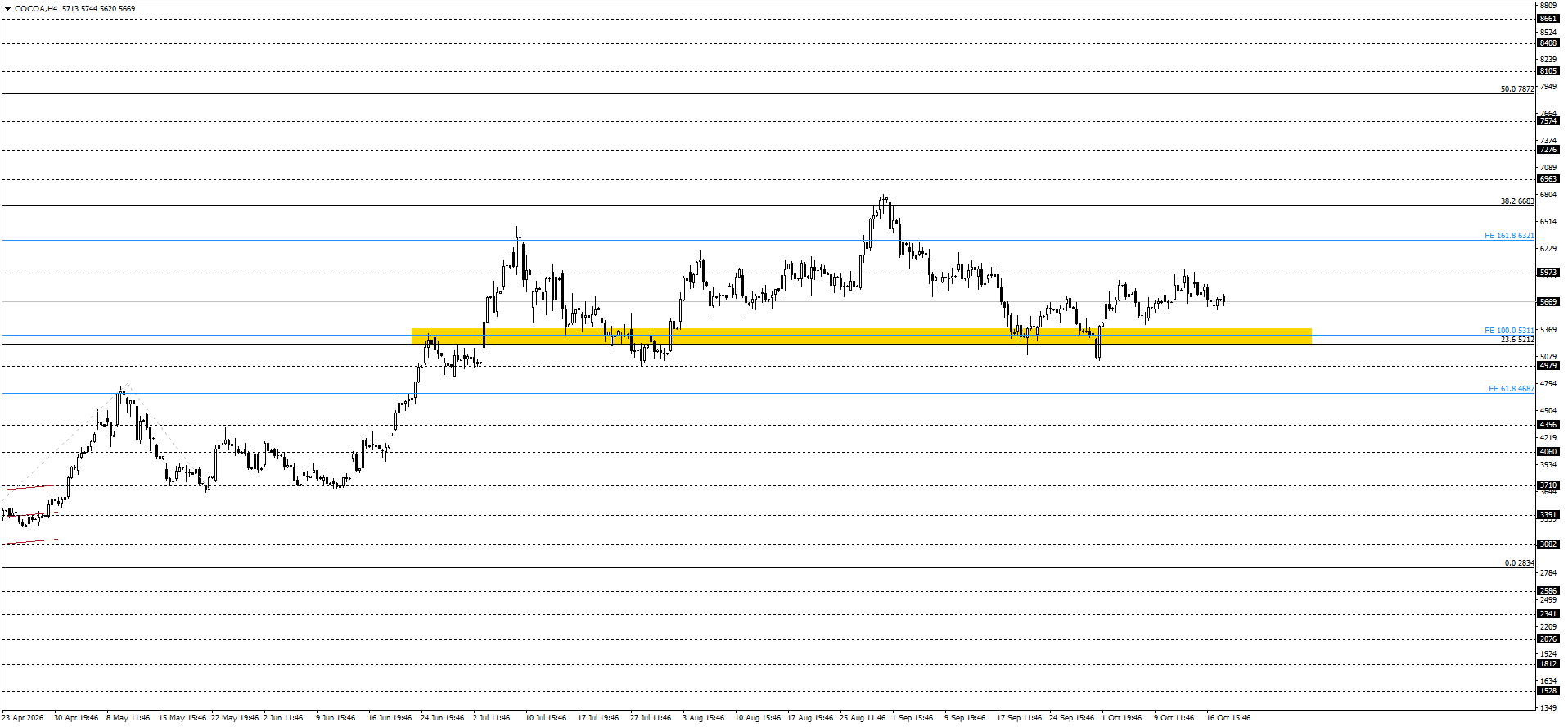Select the 4060 price level tag
This screenshot has height=727, width=1568.
click(1548, 452)
